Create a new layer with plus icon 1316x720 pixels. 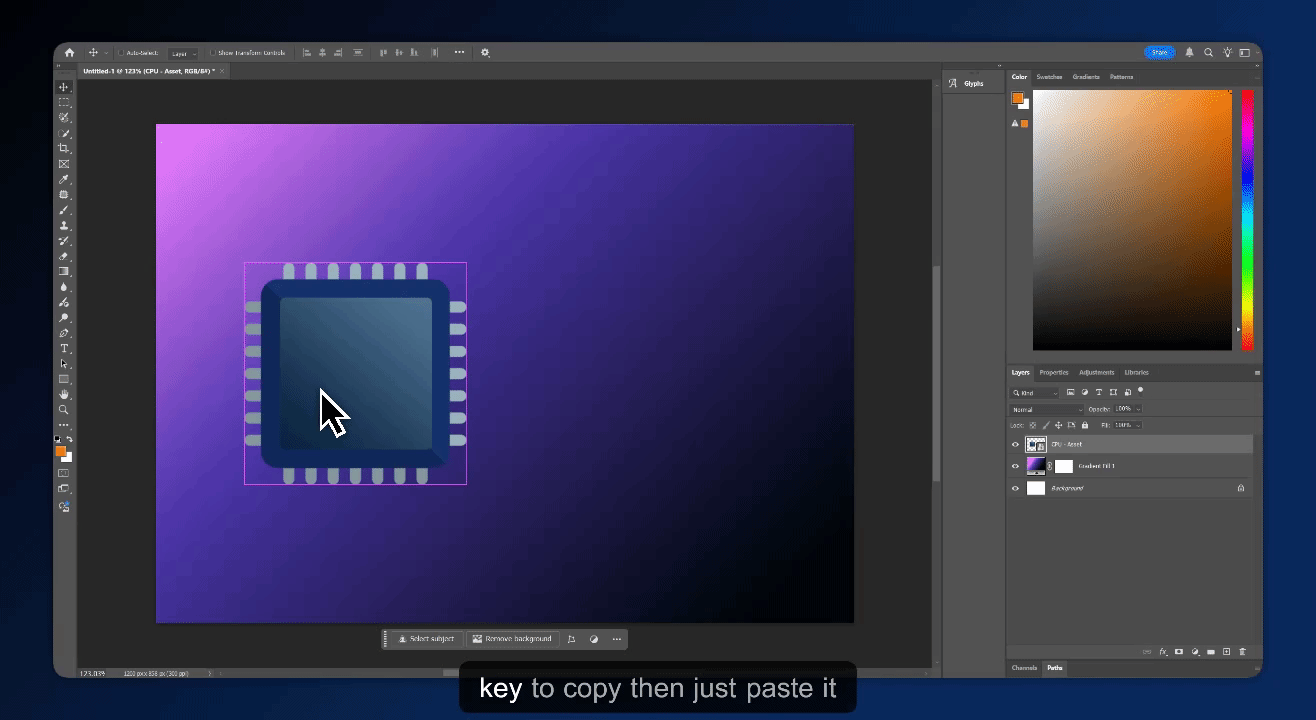[1226, 652]
